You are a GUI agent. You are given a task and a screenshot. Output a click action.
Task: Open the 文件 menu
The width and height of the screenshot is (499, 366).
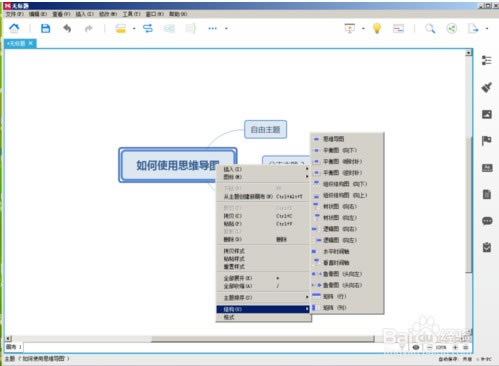coord(15,14)
